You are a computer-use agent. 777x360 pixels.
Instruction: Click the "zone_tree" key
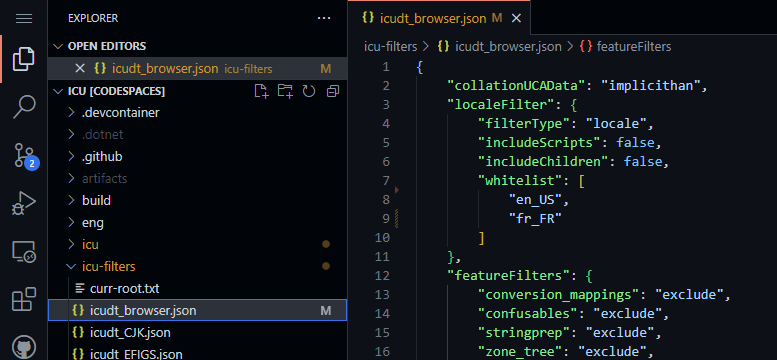click(x=521, y=352)
